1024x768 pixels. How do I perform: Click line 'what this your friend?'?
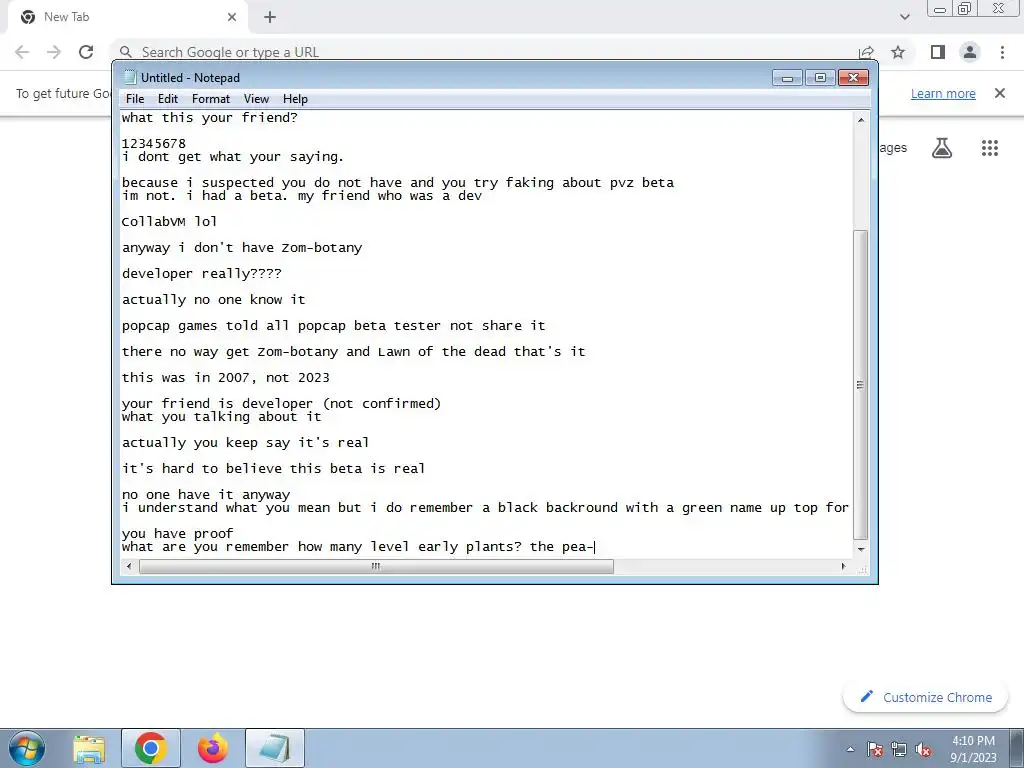click(210, 118)
